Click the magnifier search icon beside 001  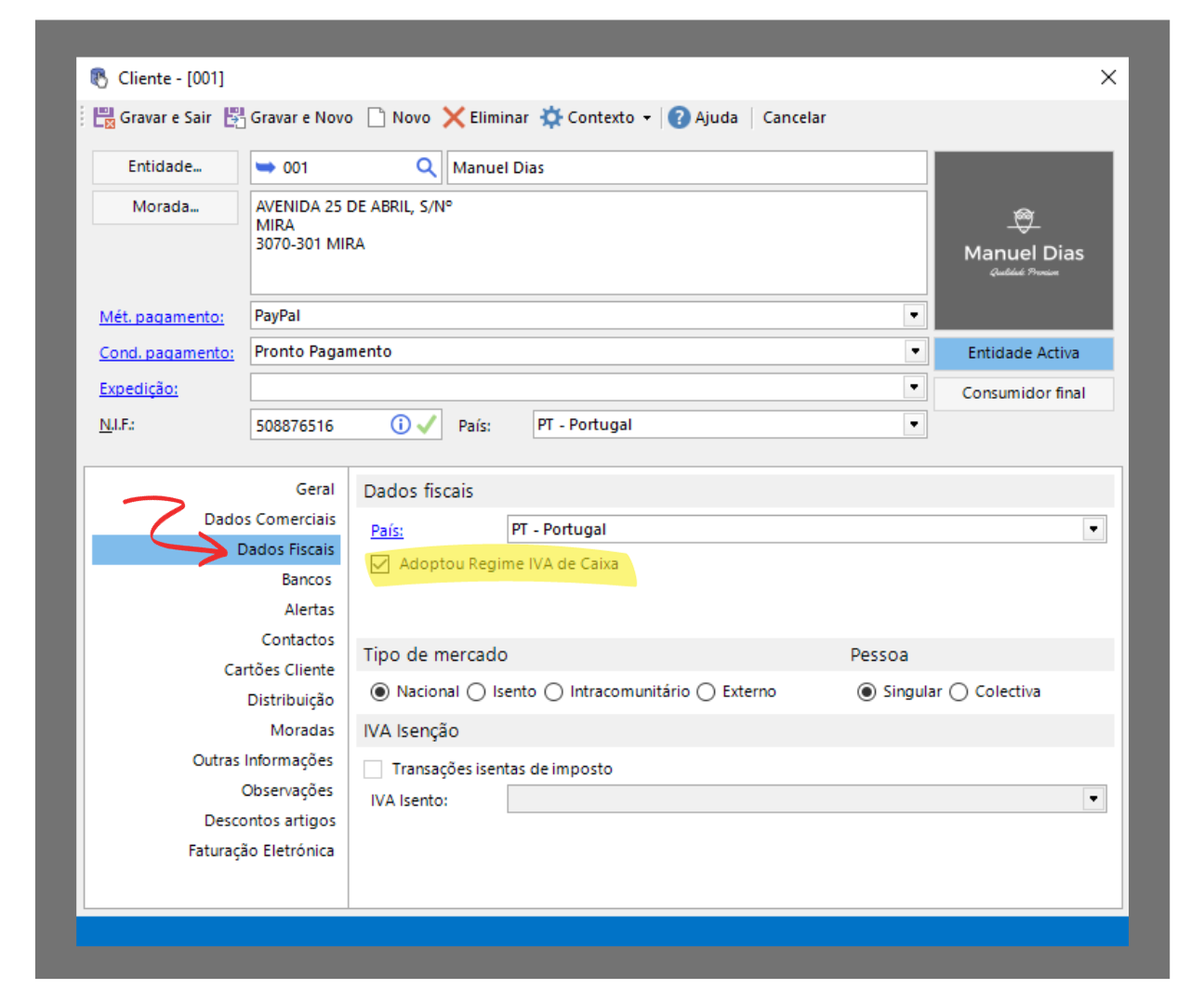tap(426, 167)
